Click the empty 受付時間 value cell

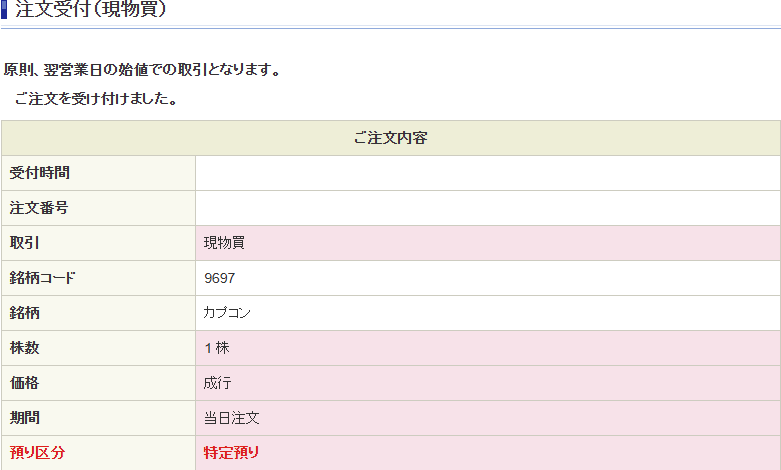click(488, 173)
